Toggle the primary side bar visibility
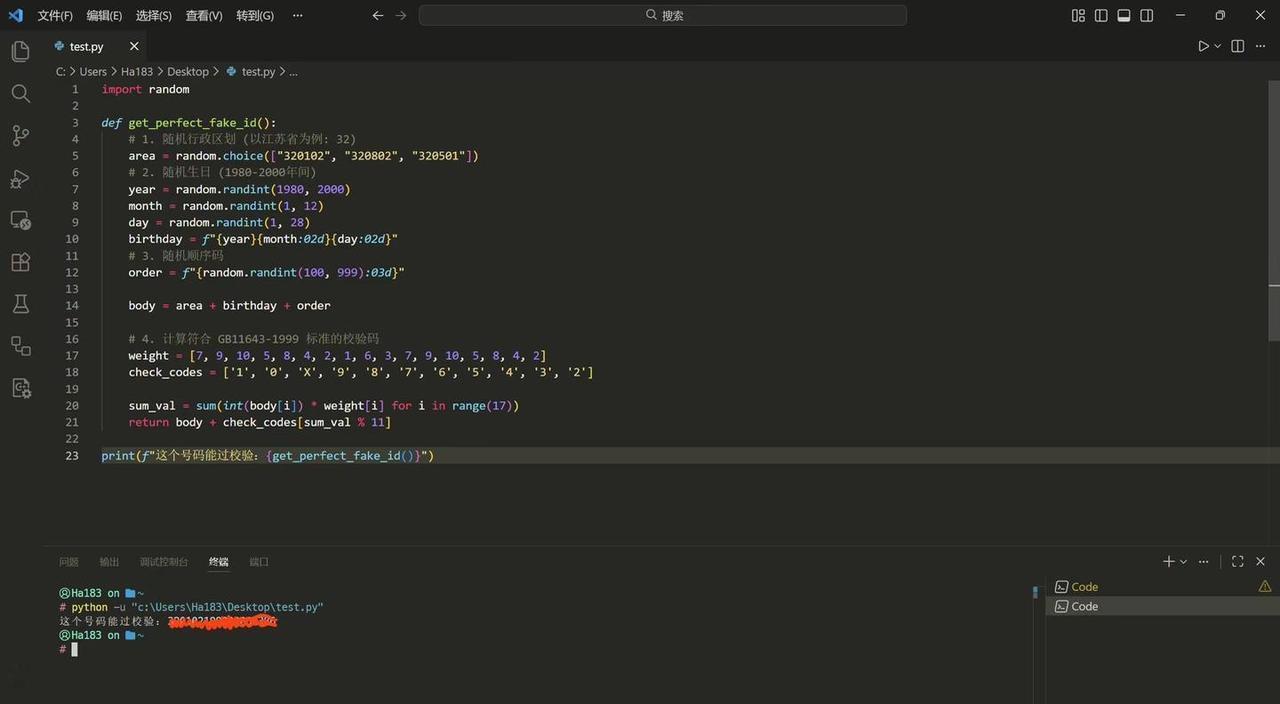The image size is (1280, 704). pos(1101,15)
